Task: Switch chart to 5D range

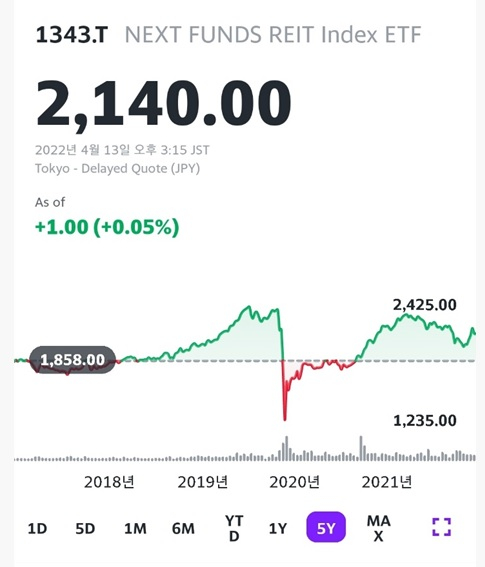Action: coord(85,529)
